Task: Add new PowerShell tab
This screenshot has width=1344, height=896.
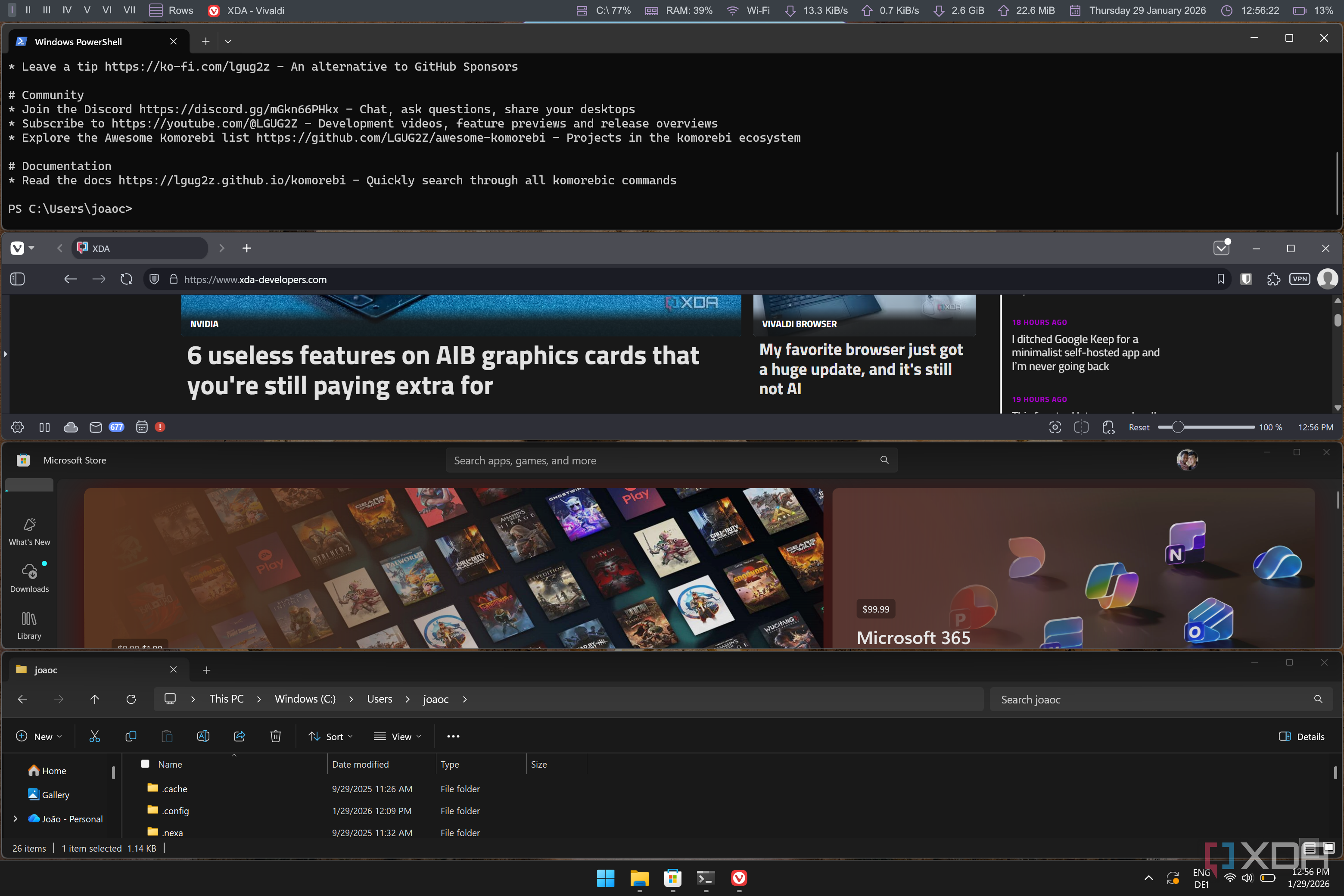Action: coord(206,41)
